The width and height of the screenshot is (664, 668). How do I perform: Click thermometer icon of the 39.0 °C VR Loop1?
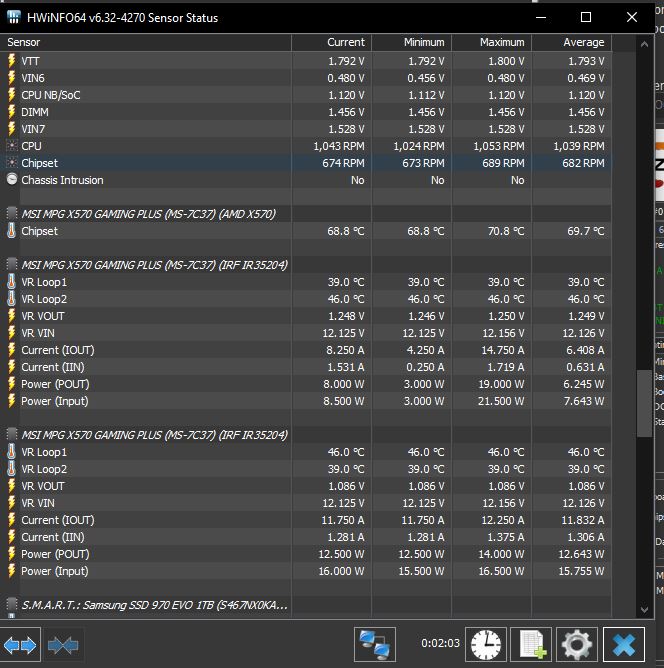tap(12, 282)
